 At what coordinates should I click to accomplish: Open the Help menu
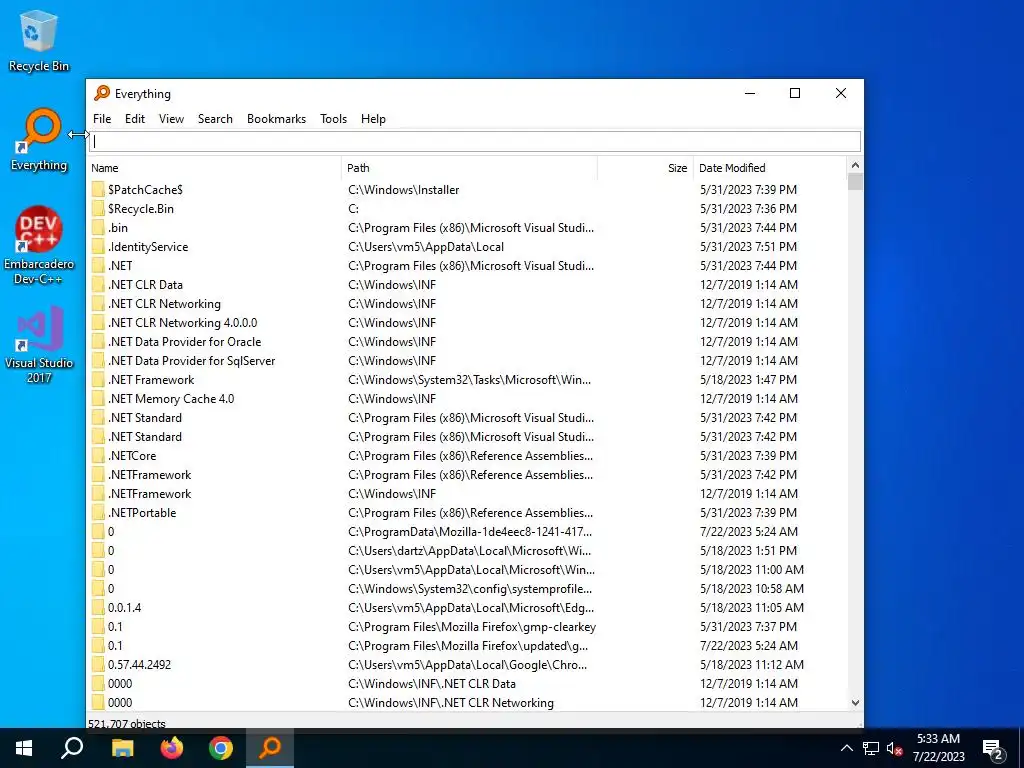(x=373, y=119)
